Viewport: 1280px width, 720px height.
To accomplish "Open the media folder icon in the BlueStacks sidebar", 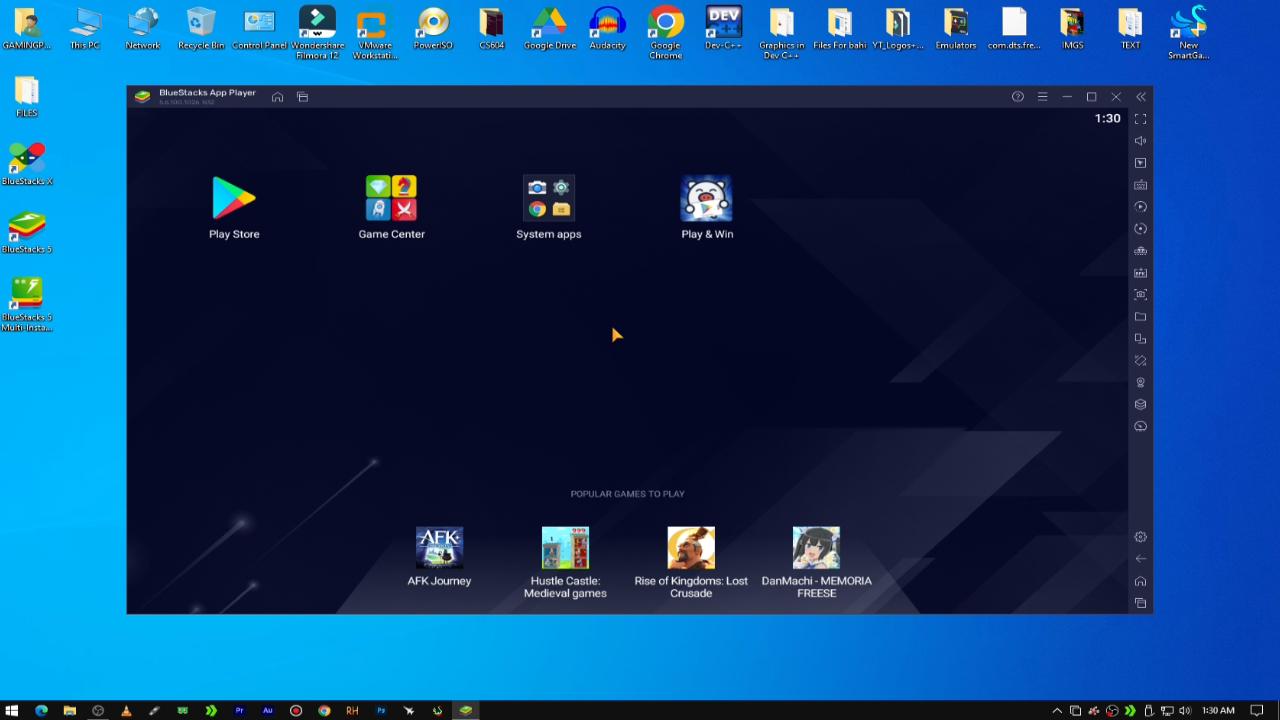I will tap(1140, 317).
